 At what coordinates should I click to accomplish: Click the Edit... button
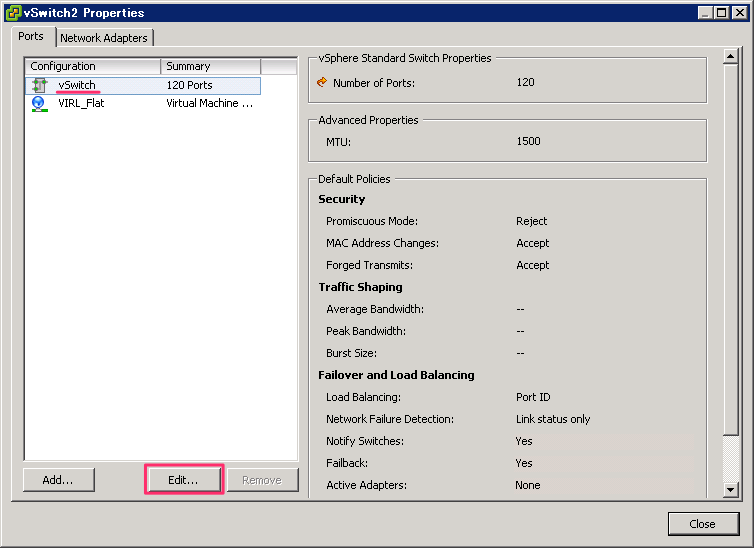(x=184, y=480)
